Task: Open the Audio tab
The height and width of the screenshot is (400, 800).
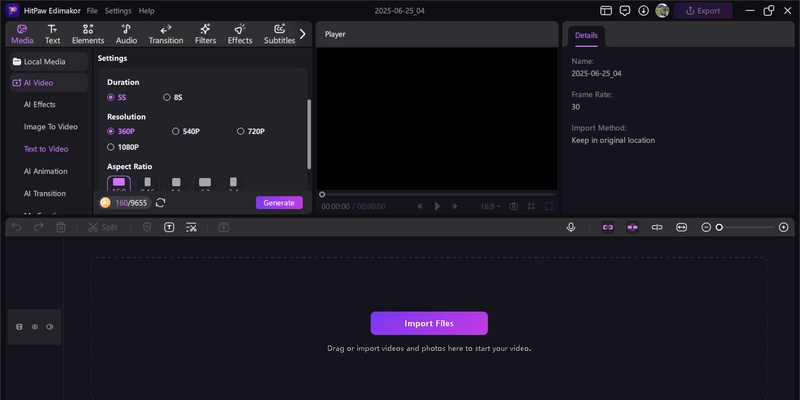Action: [x=126, y=34]
